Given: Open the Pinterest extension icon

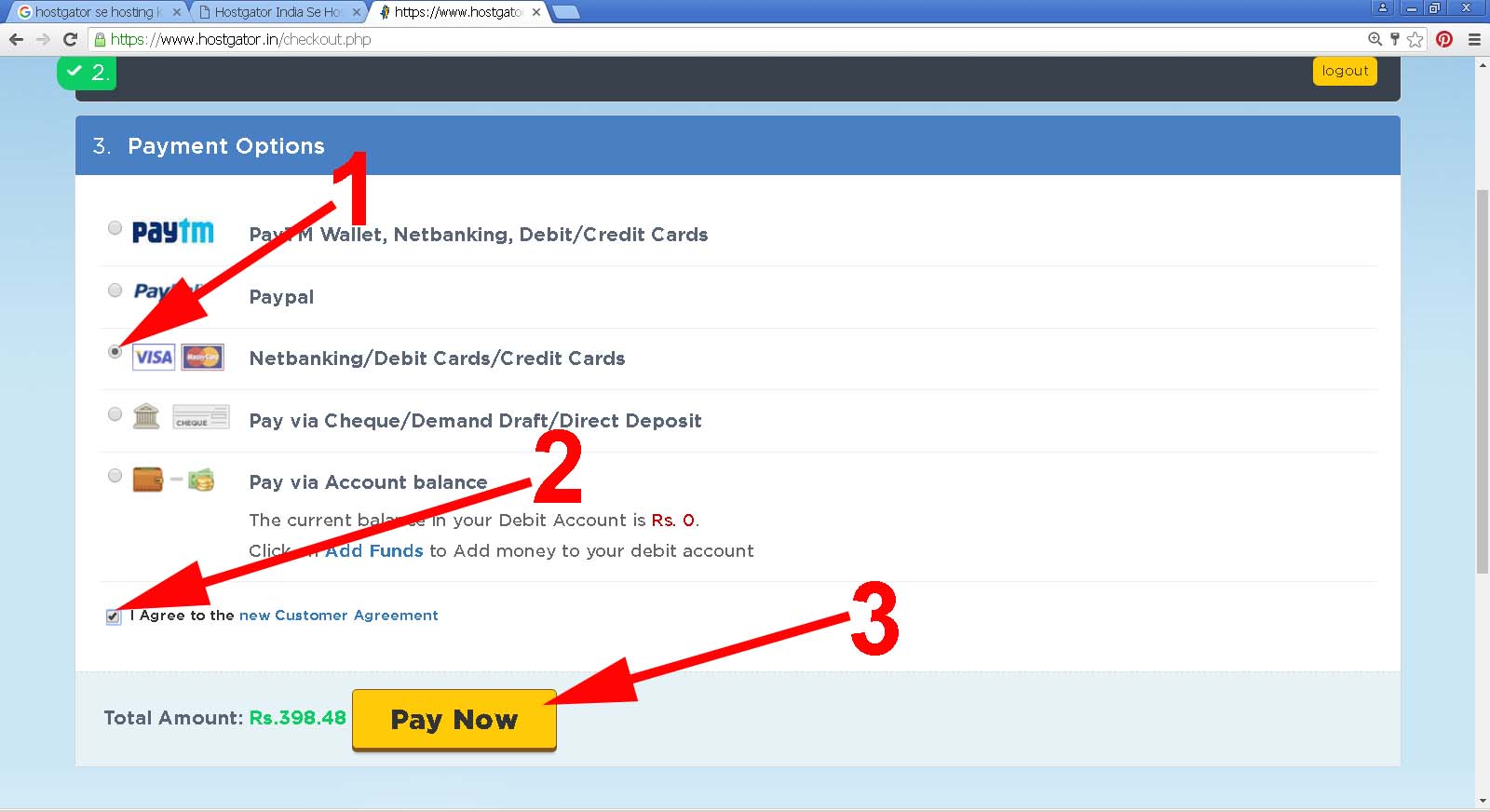Looking at the screenshot, I should tap(1444, 39).
